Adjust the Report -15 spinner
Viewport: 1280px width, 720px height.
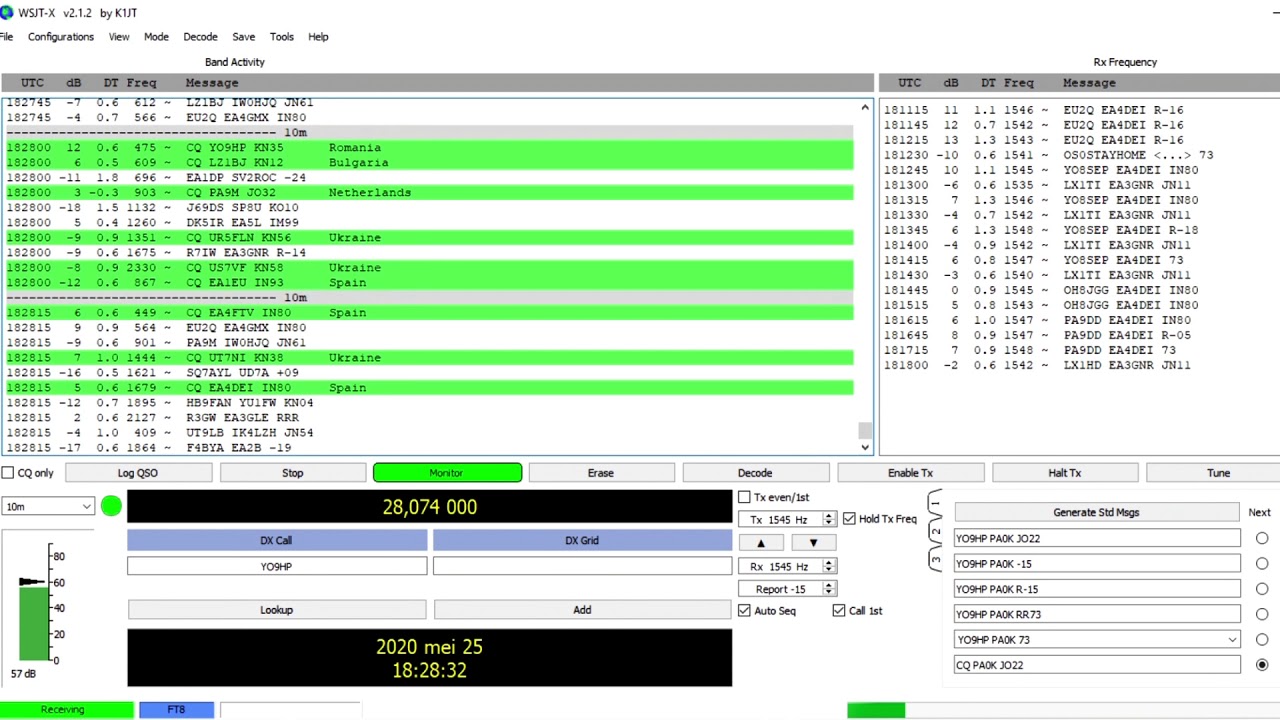tap(829, 590)
